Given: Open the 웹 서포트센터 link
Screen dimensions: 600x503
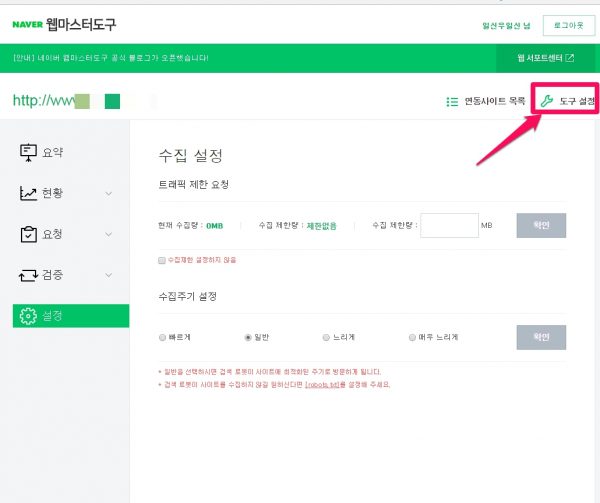Looking at the screenshot, I should point(545,58).
